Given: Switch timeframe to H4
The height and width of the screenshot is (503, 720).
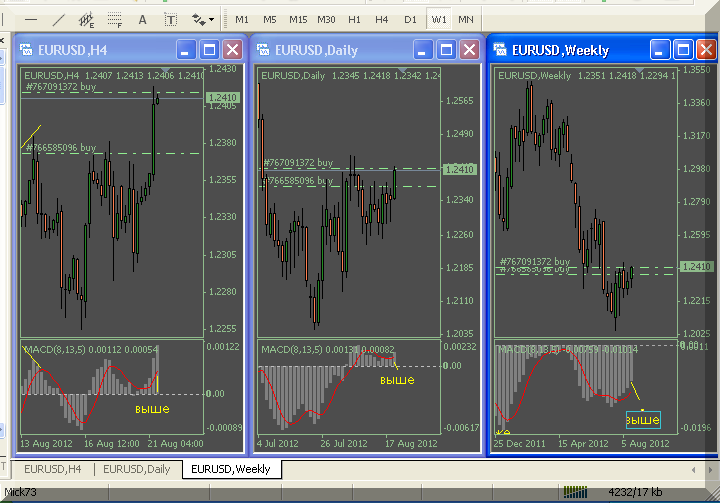Looking at the screenshot, I should (382, 19).
